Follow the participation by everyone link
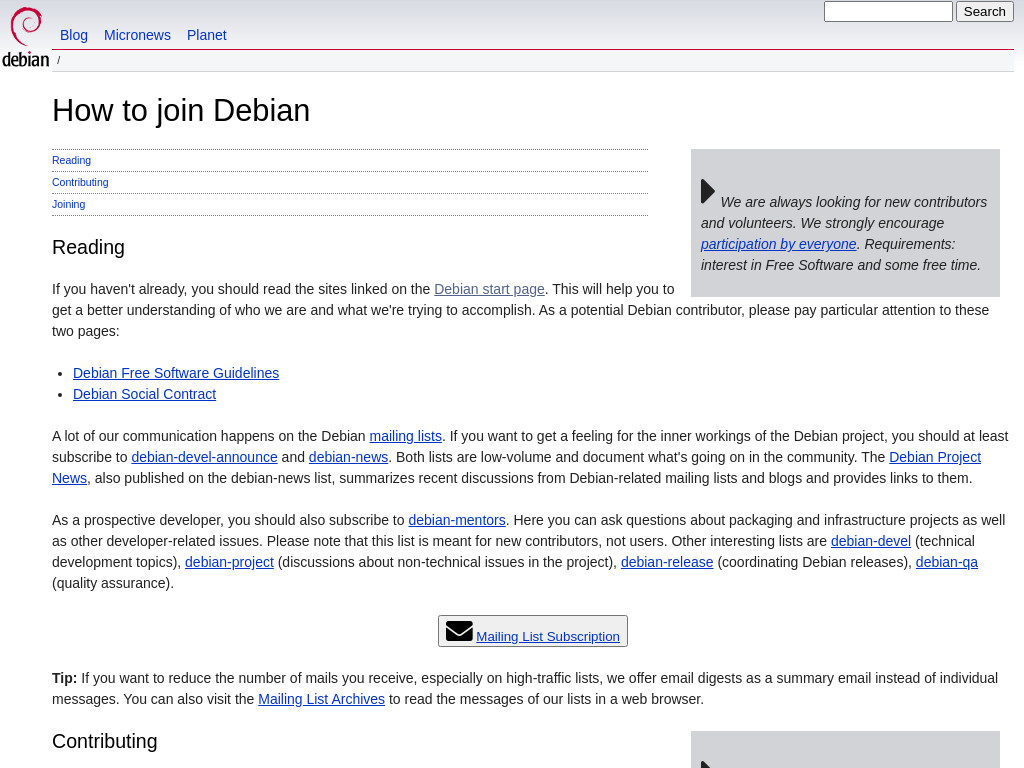Viewport: 1024px width, 768px height. [x=778, y=244]
